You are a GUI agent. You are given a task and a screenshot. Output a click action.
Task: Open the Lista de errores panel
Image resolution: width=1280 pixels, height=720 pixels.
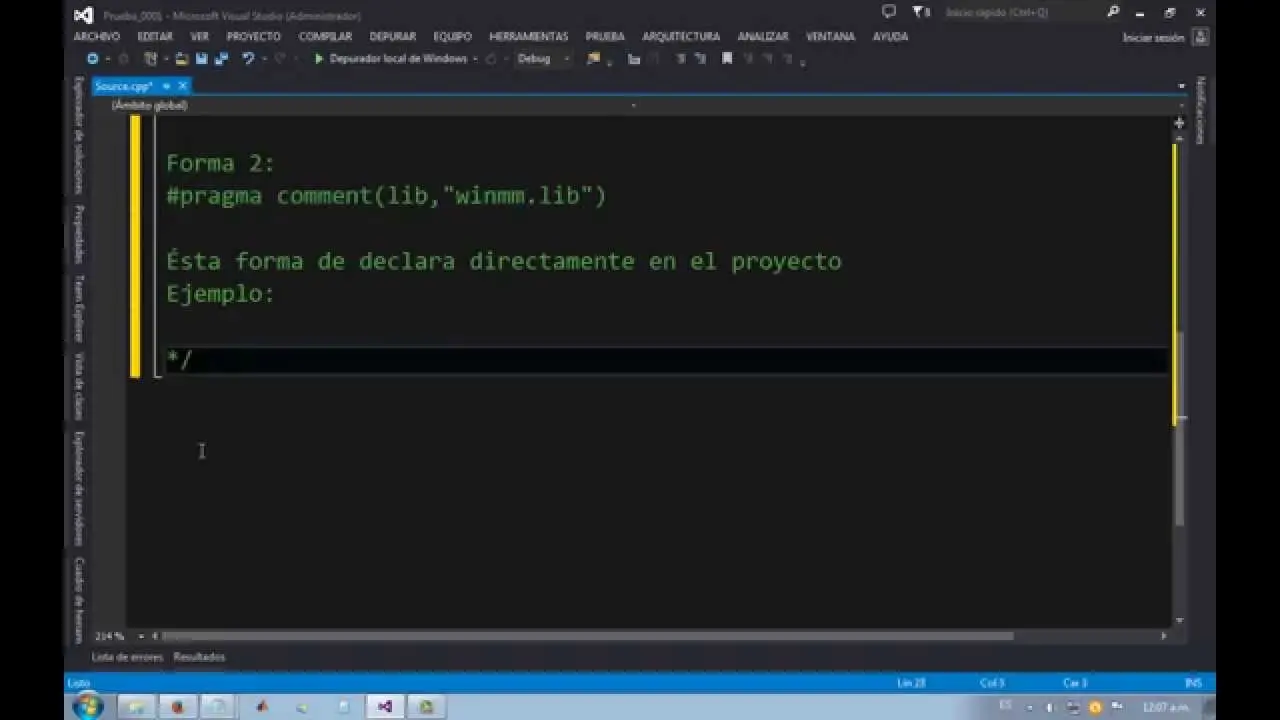[127, 657]
